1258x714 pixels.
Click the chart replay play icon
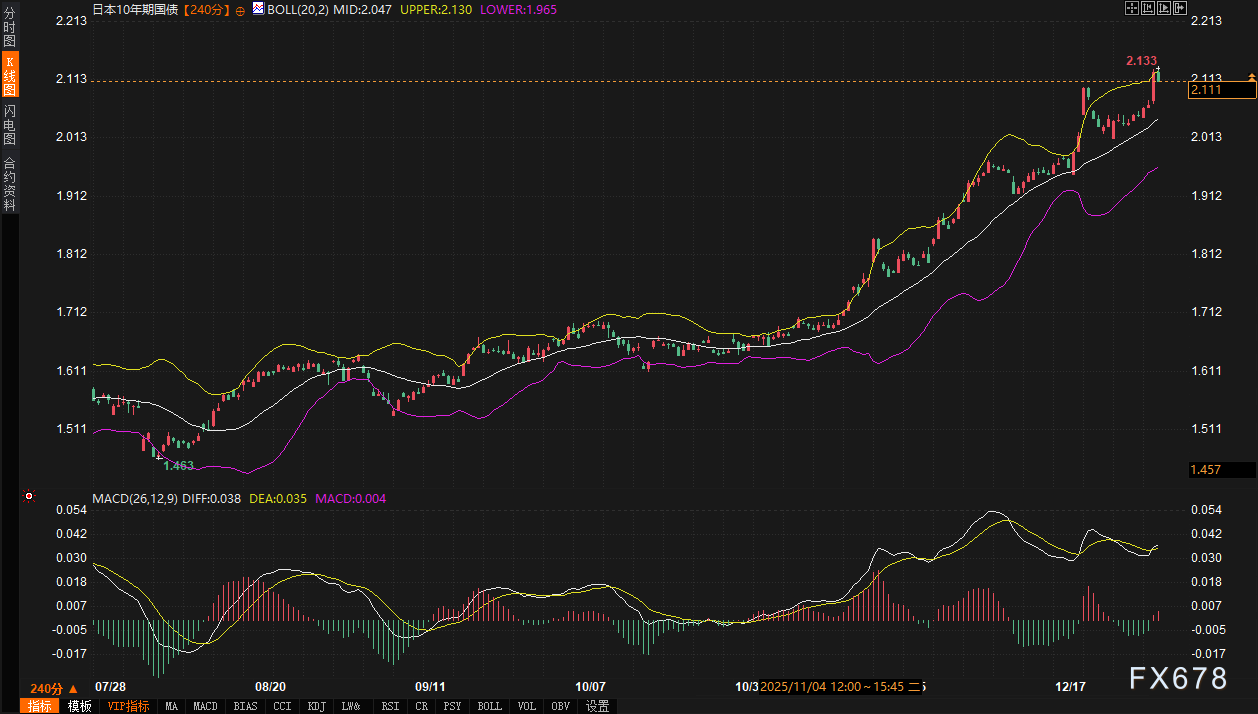click(x=1164, y=9)
